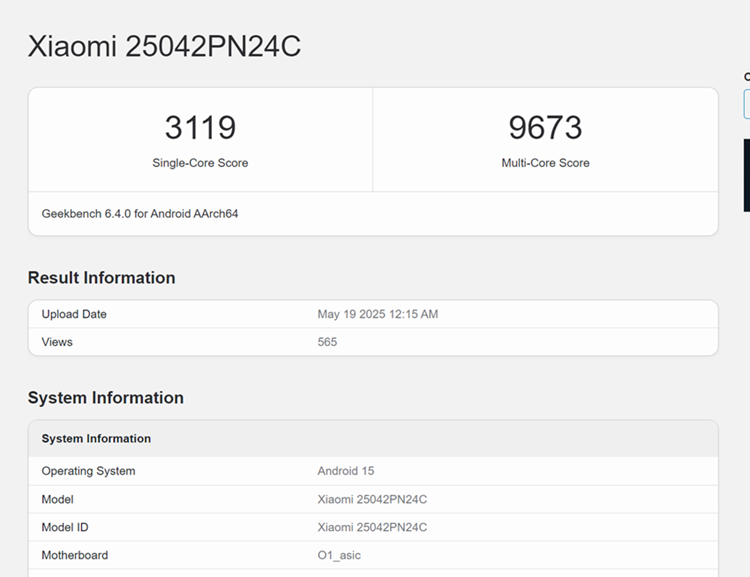Image resolution: width=750 pixels, height=577 pixels.
Task: Click the Geekbench 6.4.0 for Android AArch64 text
Action: point(140,214)
